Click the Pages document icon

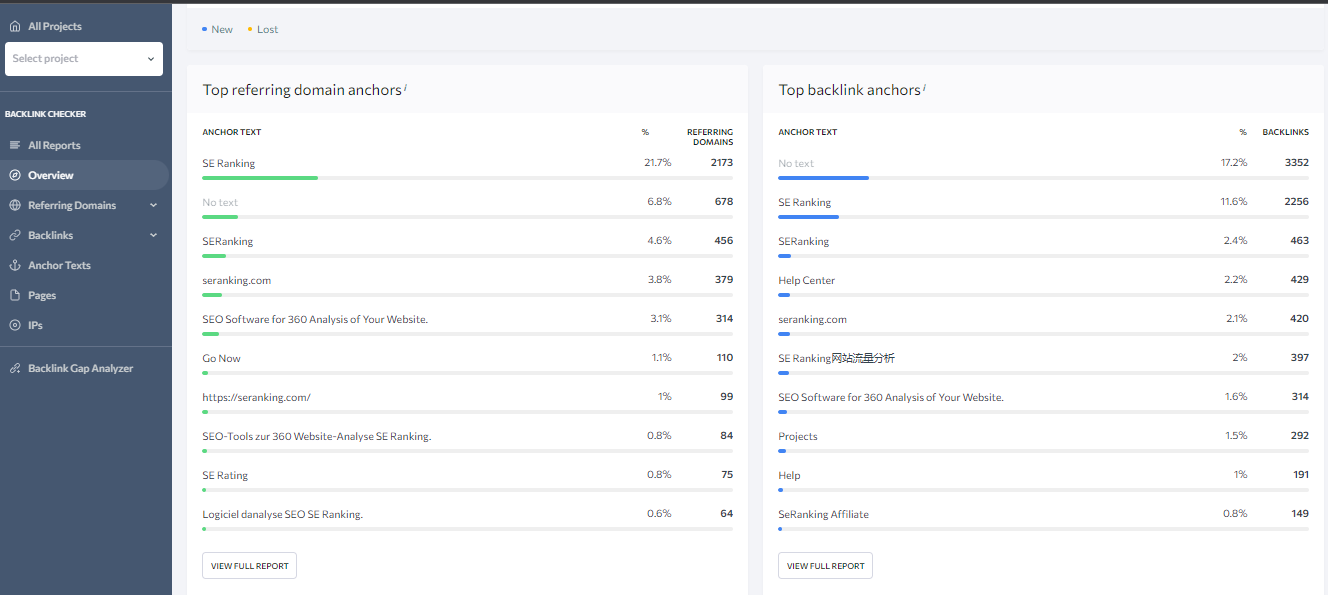[x=15, y=295]
